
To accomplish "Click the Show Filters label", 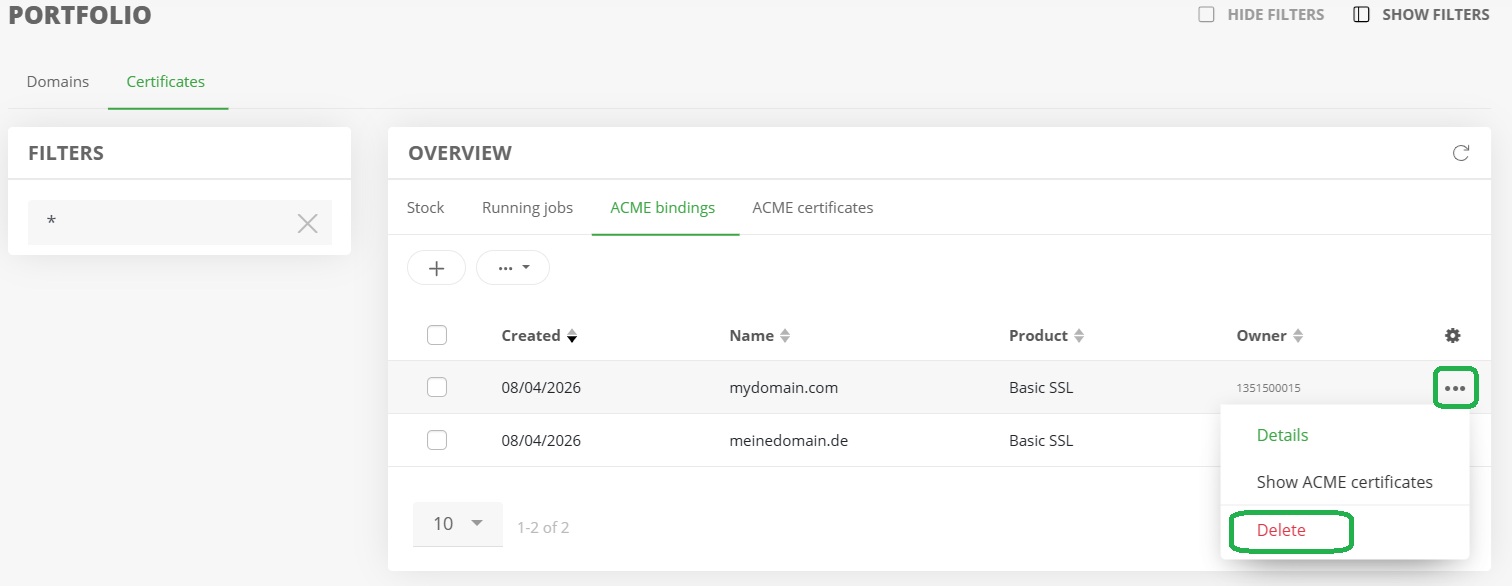I will point(1436,15).
